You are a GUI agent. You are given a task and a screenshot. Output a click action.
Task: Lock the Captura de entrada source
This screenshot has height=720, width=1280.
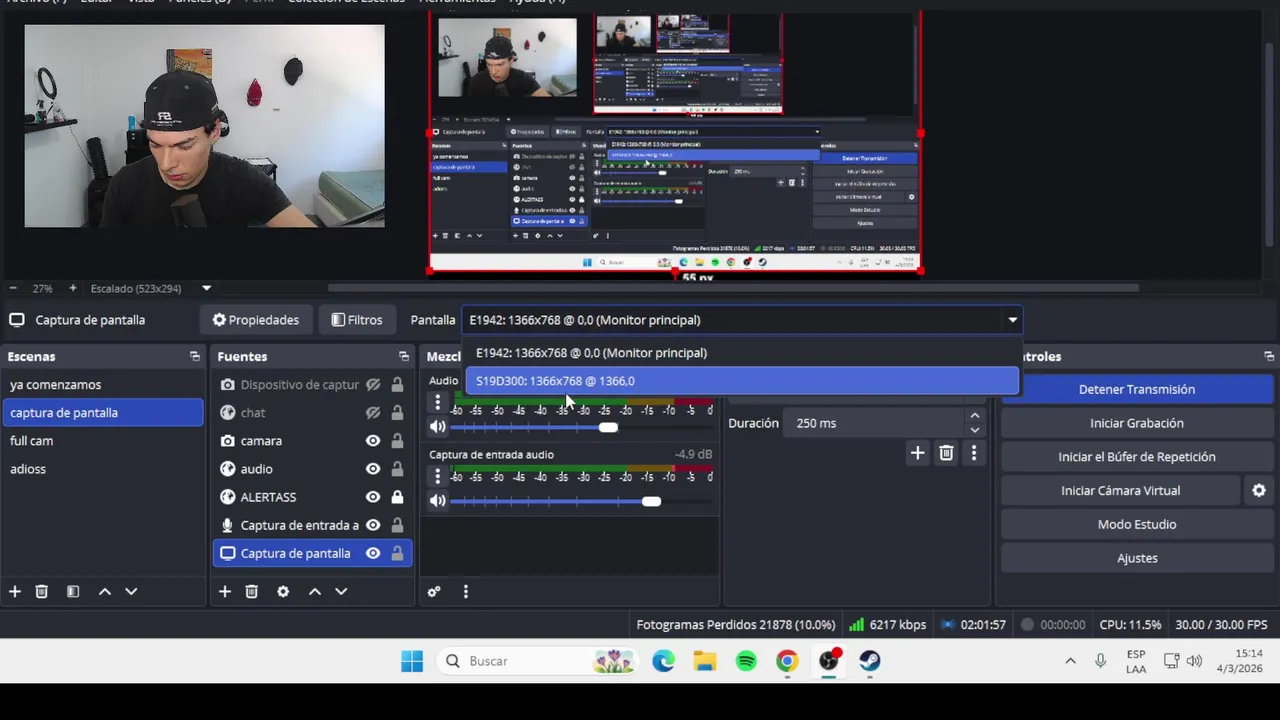pos(397,525)
